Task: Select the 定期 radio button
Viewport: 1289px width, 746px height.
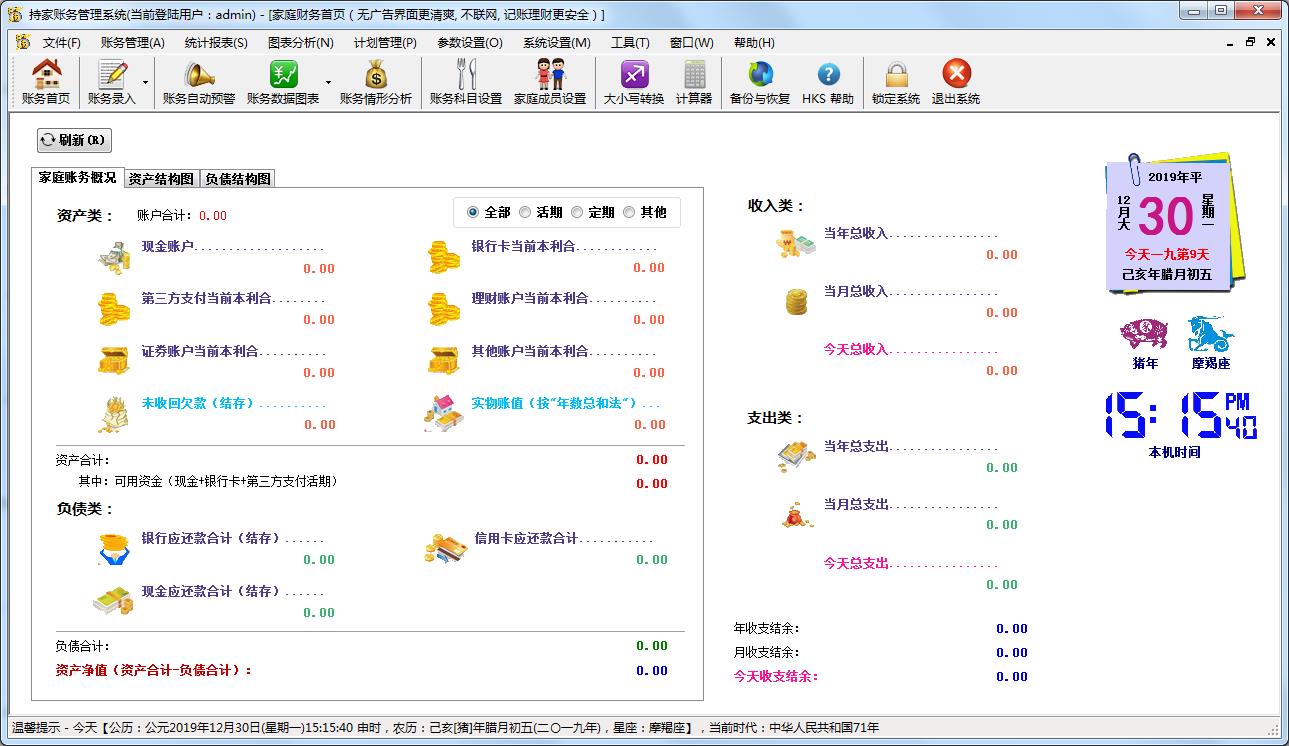Action: (575, 212)
